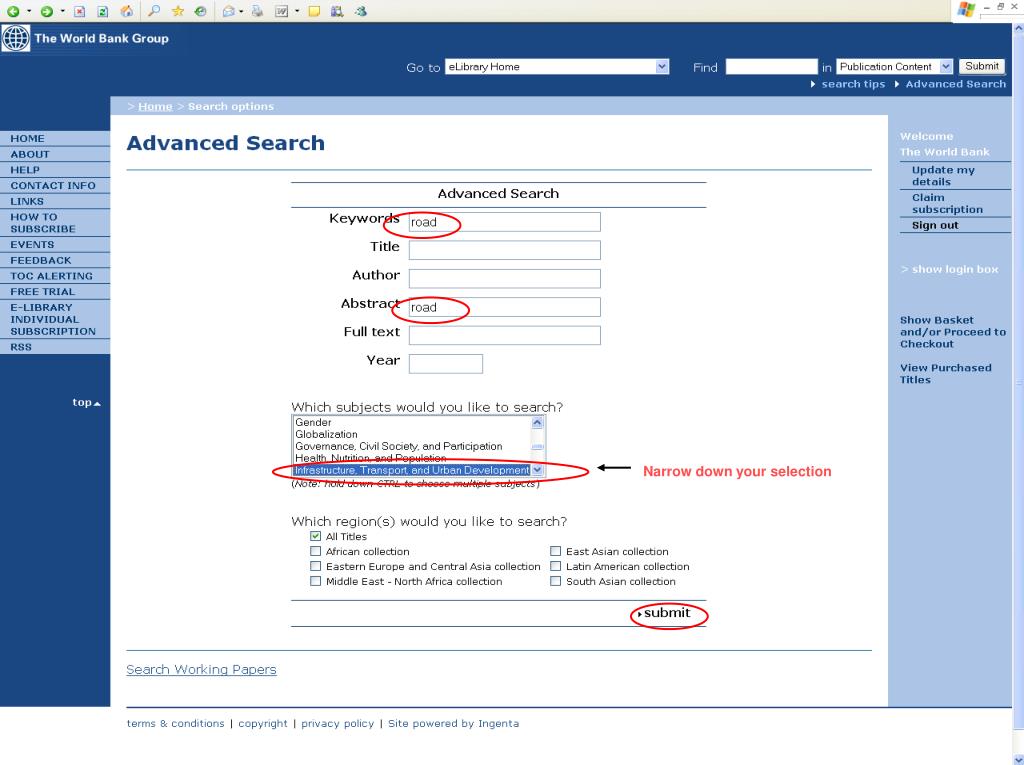Image resolution: width=1024 pixels, height=765 pixels.
Task: Click the Sign out link
Action: coord(935,225)
